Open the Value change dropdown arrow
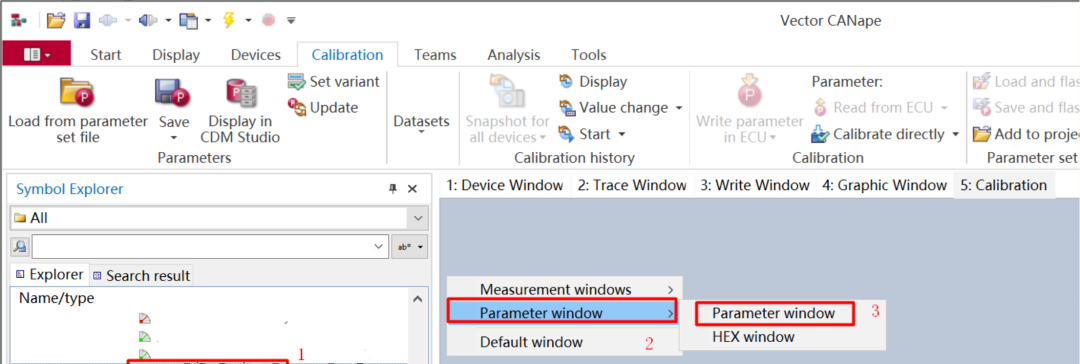Image resolution: width=1080 pixels, height=364 pixels. point(678,108)
